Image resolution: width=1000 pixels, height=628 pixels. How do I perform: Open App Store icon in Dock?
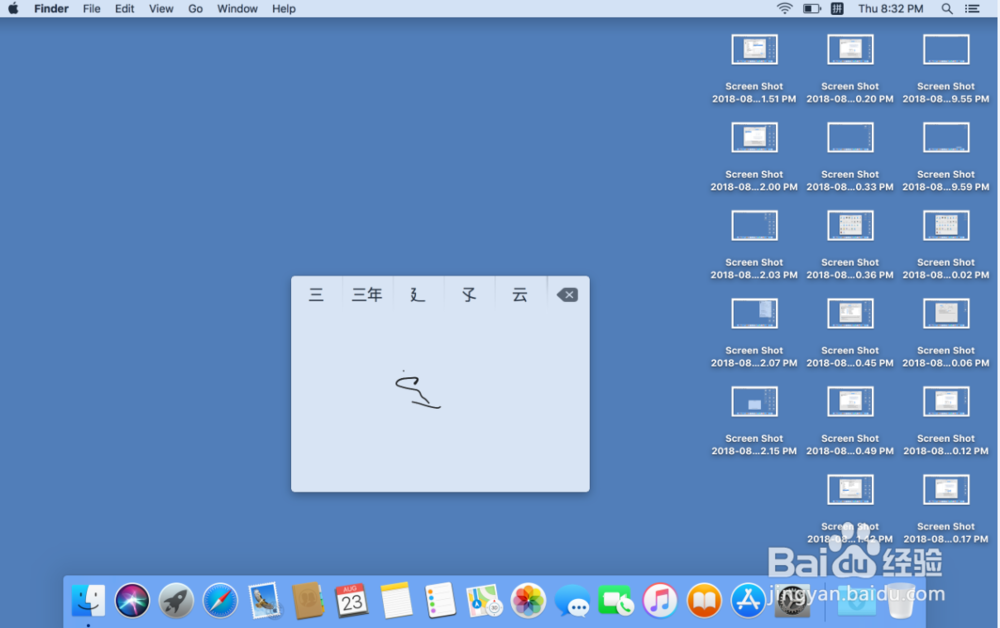click(748, 600)
